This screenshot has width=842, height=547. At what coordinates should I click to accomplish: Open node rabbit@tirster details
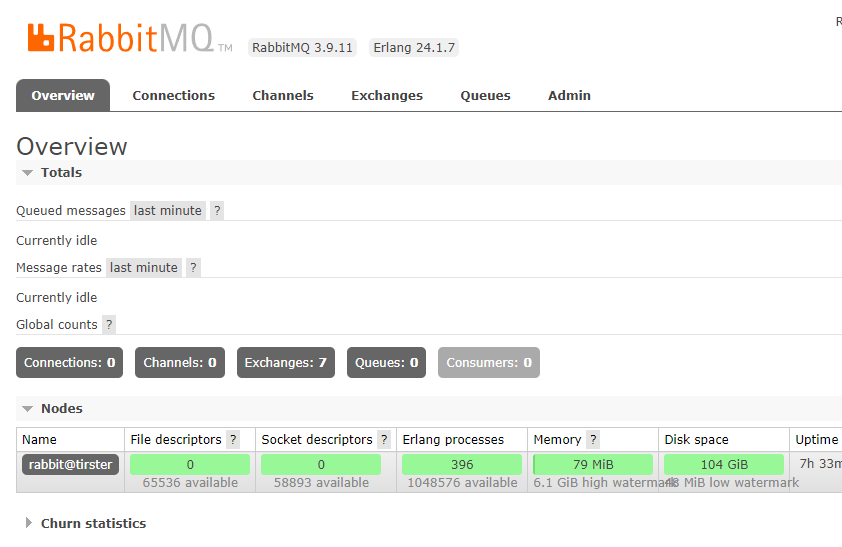point(70,464)
